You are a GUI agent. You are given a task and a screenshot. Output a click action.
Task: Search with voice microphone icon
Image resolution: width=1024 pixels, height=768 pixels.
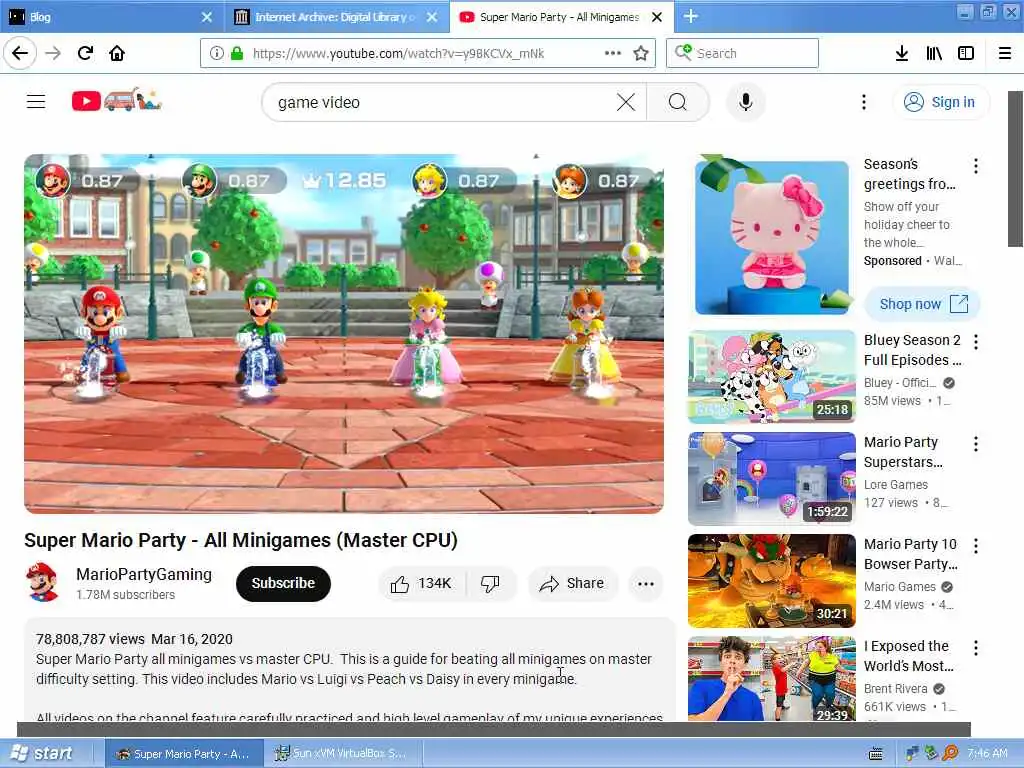pos(745,102)
